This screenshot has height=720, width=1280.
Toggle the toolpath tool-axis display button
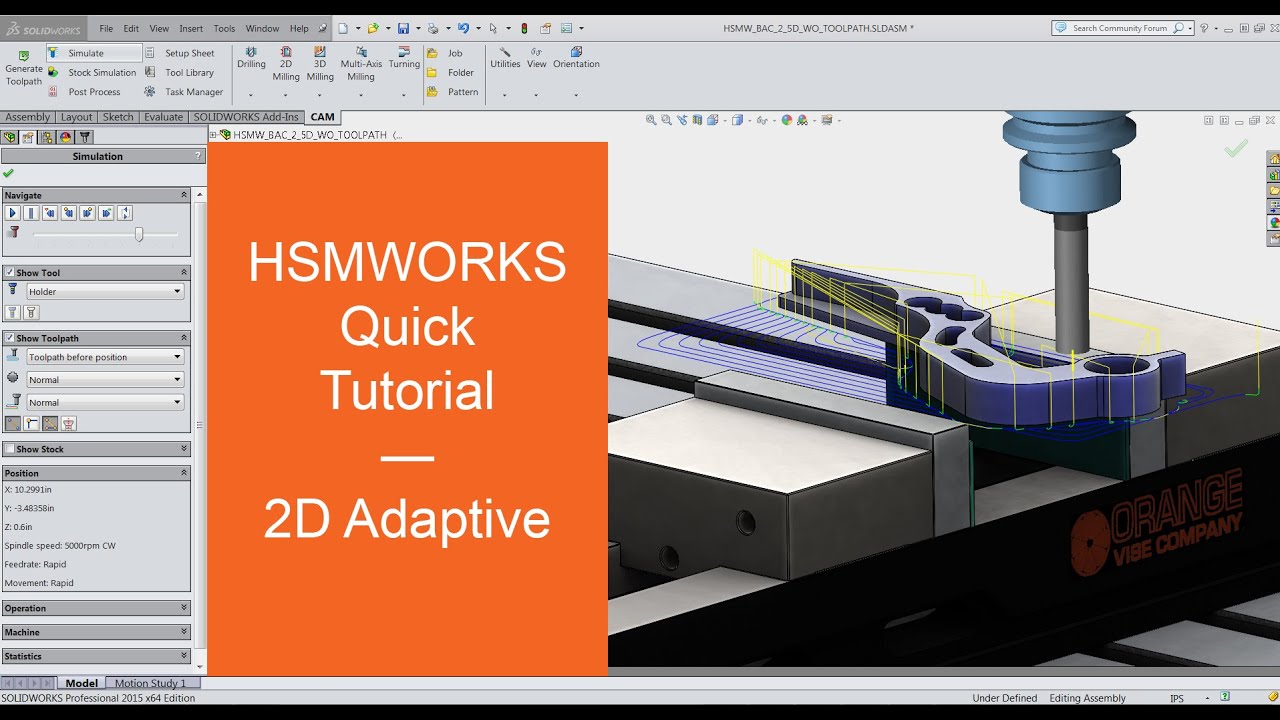tap(68, 424)
